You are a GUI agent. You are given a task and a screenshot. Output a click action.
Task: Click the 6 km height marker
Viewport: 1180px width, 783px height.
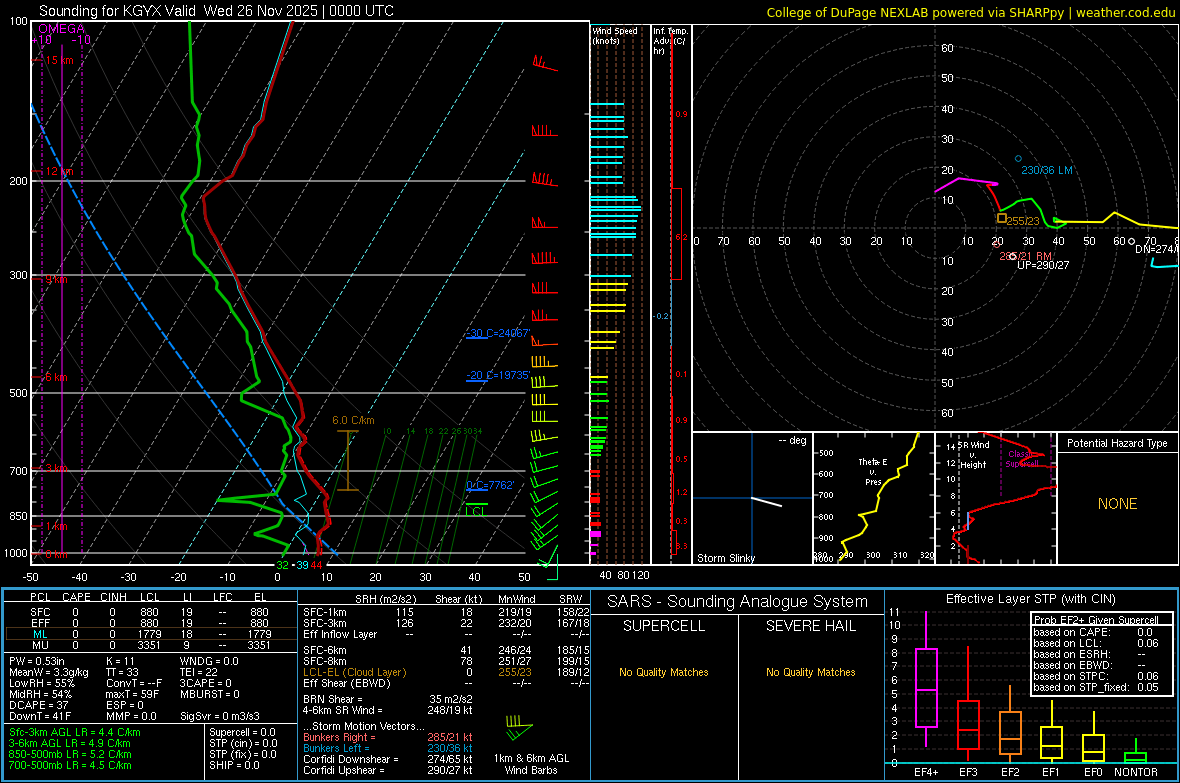tap(56, 377)
